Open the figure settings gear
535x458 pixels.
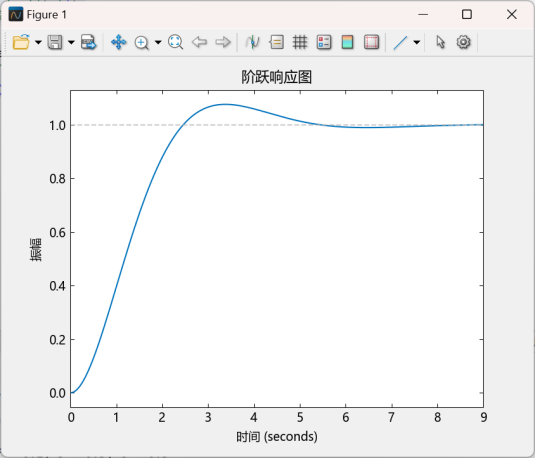[463, 42]
